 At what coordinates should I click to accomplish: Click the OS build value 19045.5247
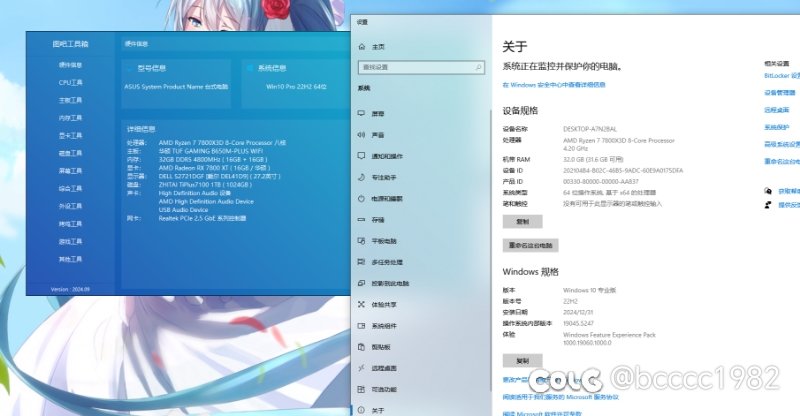pos(578,323)
